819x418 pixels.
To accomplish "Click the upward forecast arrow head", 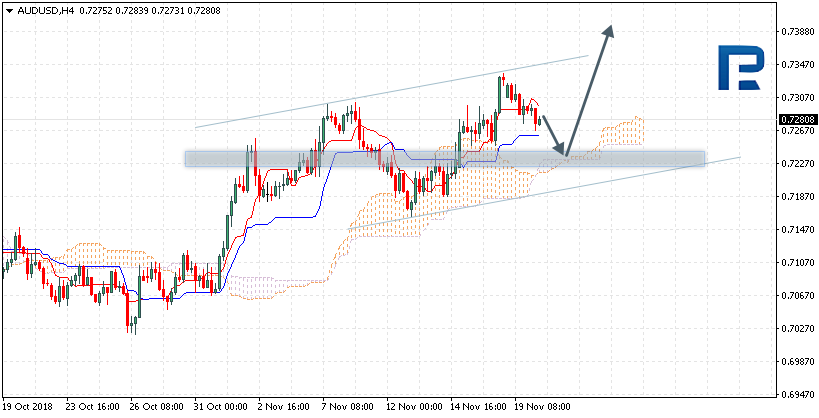I will click(x=608, y=30).
